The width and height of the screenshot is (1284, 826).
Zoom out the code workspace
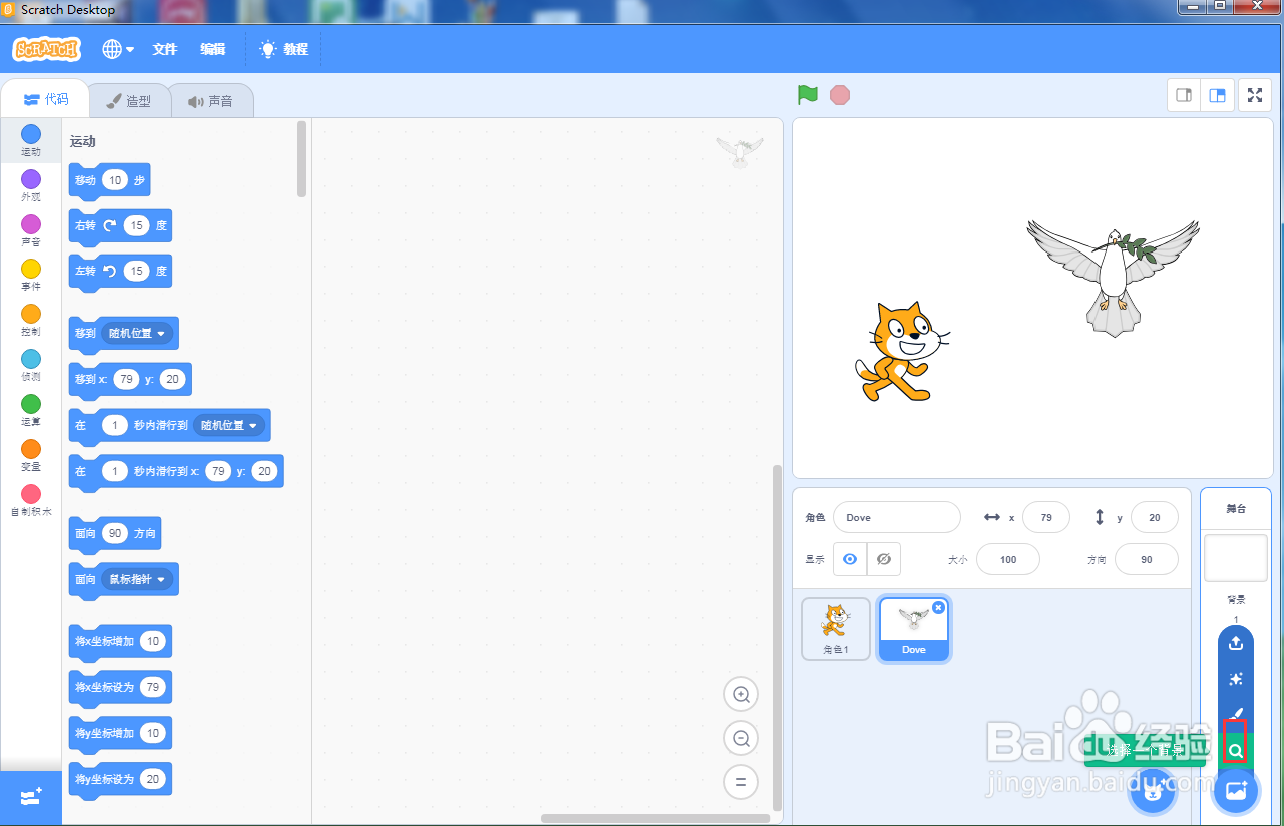tap(741, 738)
